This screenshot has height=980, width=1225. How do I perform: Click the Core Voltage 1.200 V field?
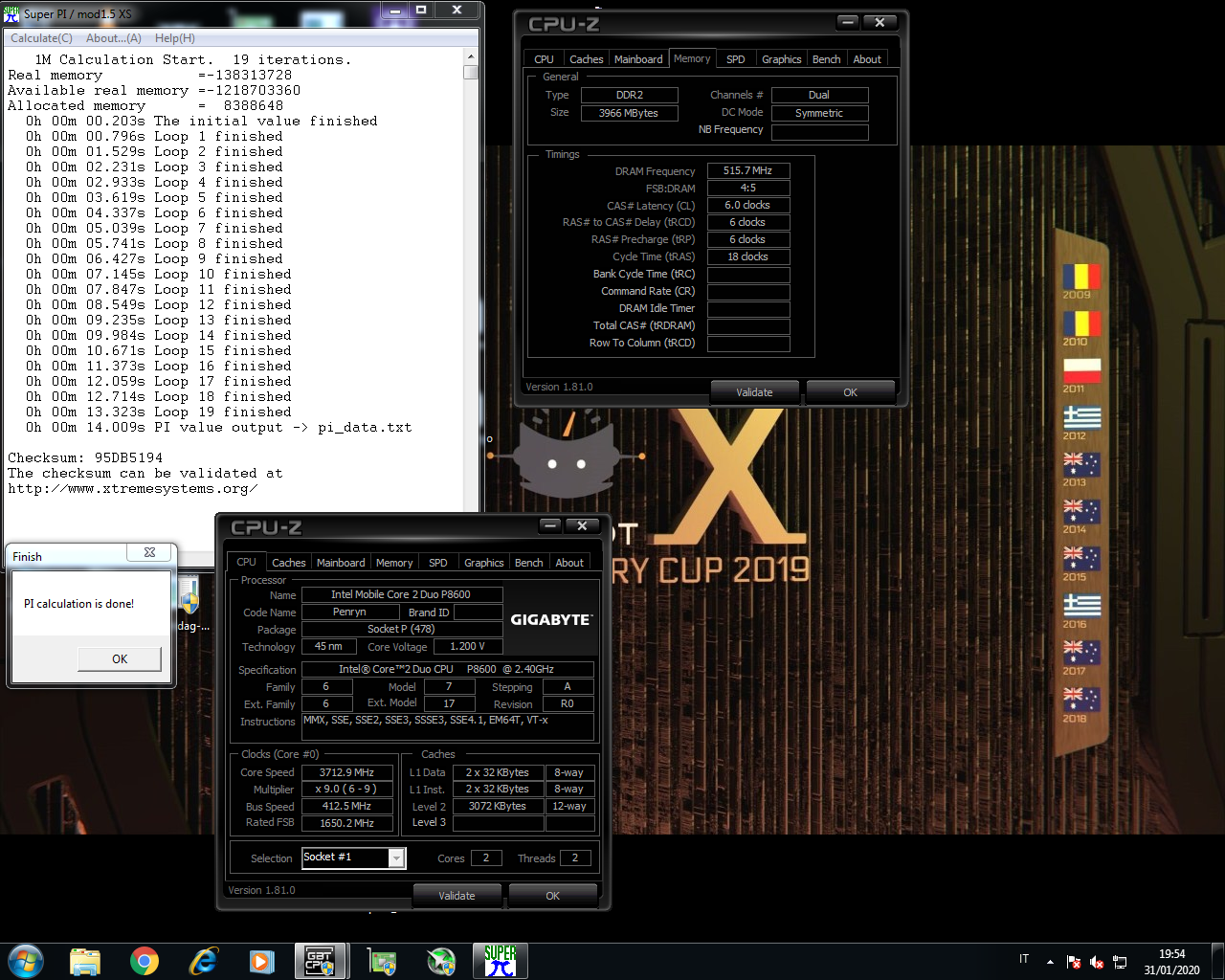click(x=468, y=646)
